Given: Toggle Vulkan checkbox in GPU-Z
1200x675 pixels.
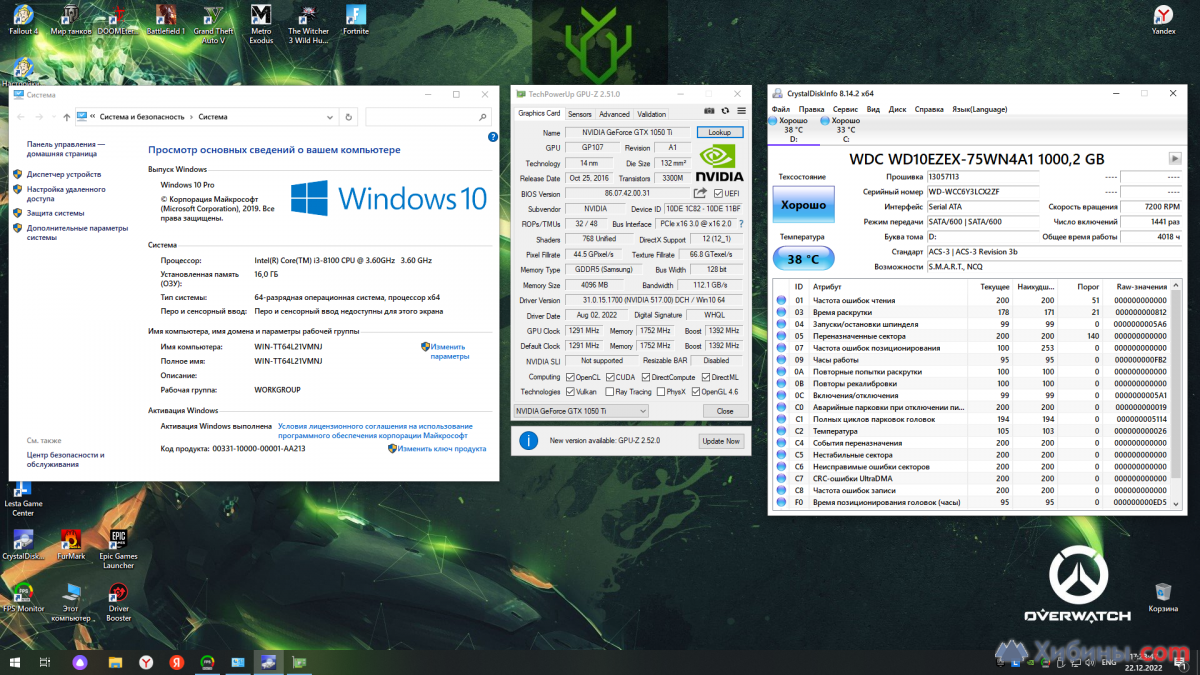Looking at the screenshot, I should (569, 392).
